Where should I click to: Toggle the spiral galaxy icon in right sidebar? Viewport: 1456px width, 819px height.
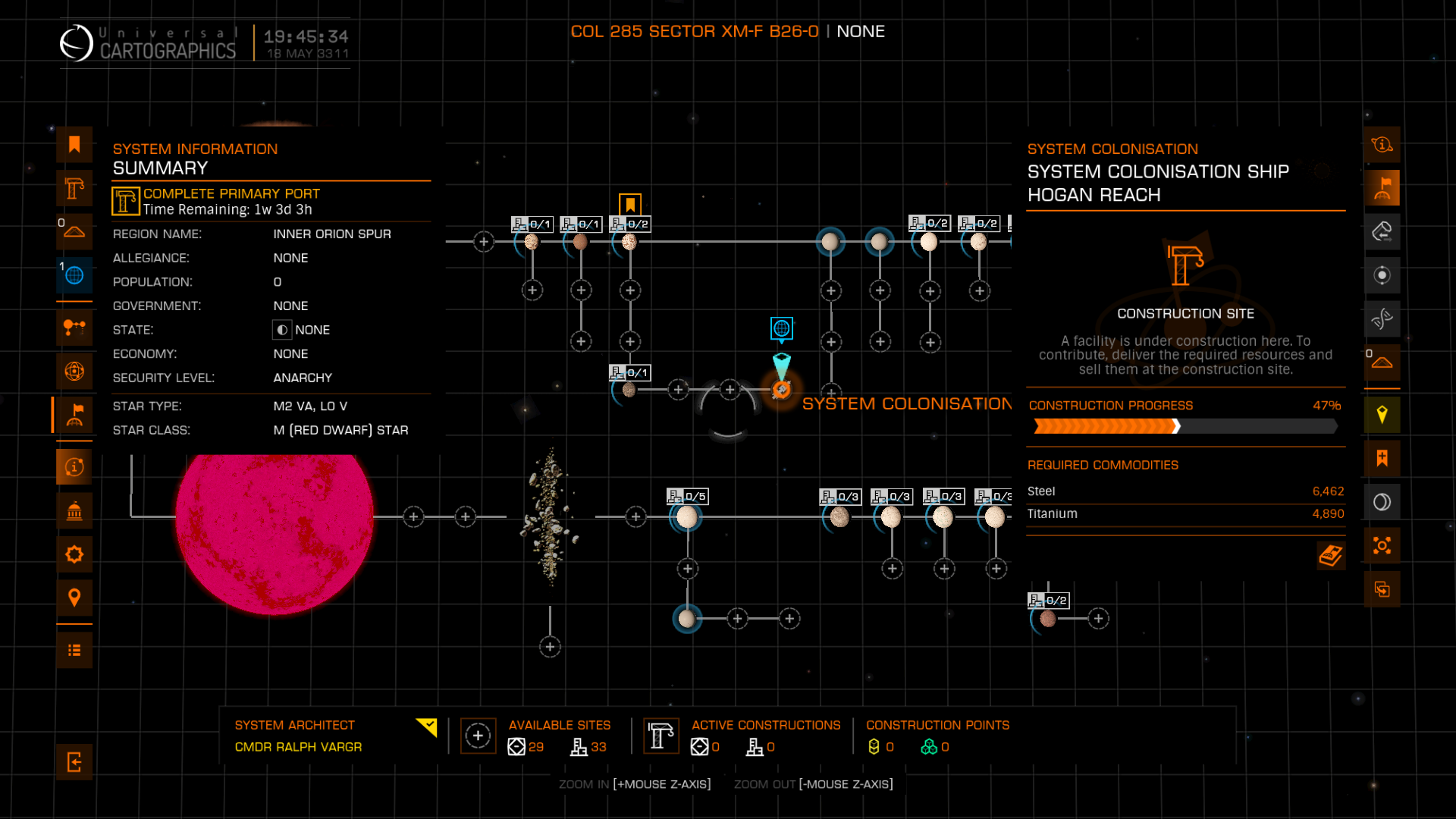pyautogui.click(x=1382, y=318)
